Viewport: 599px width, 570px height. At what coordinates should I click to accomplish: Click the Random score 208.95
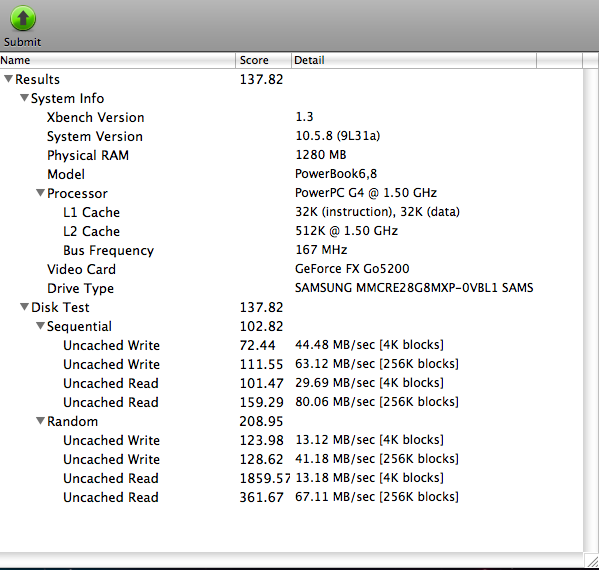(x=261, y=421)
